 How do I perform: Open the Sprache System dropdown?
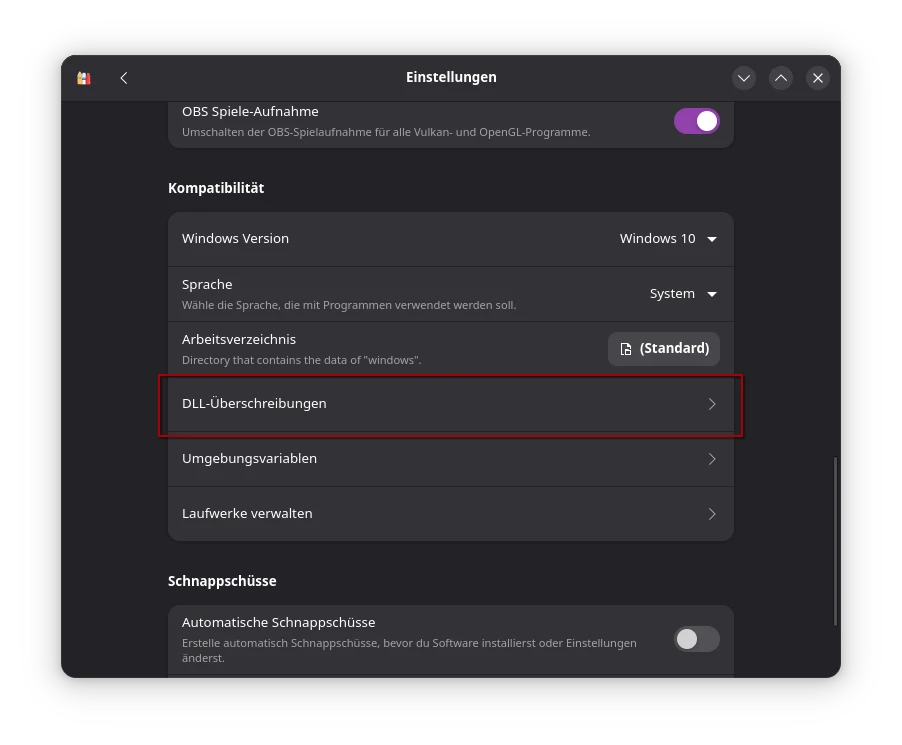point(683,294)
